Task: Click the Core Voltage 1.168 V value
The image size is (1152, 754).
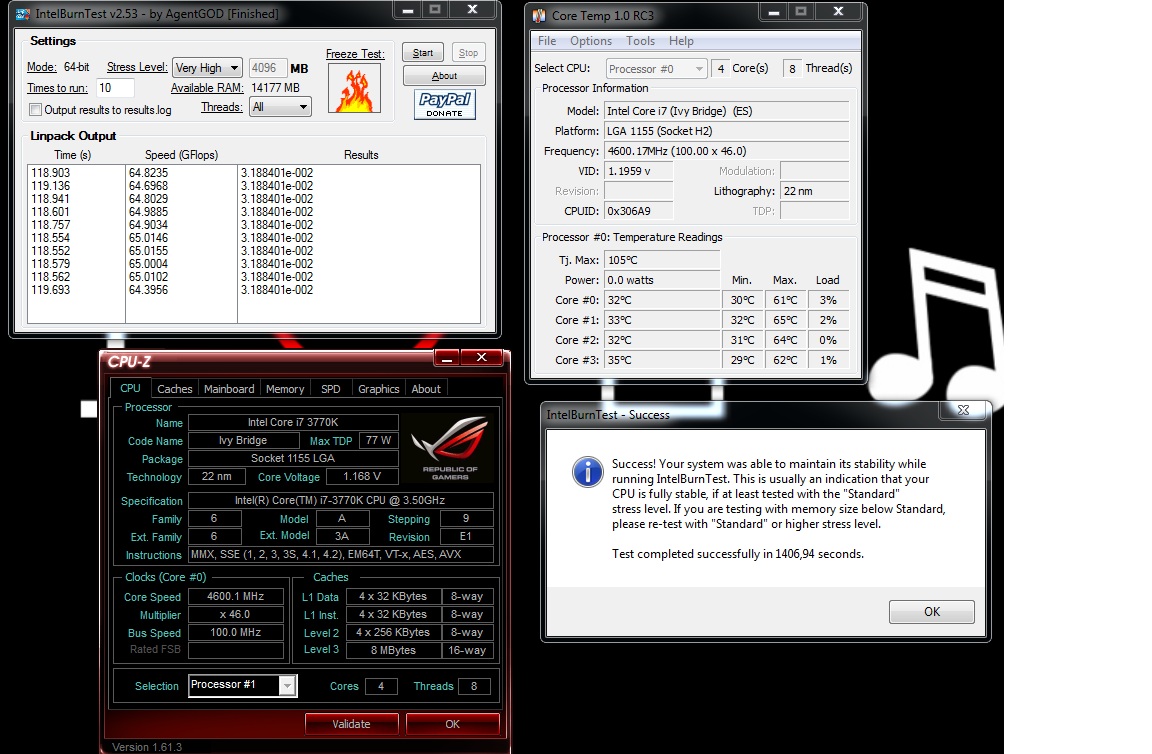Action: pyautogui.click(x=362, y=476)
